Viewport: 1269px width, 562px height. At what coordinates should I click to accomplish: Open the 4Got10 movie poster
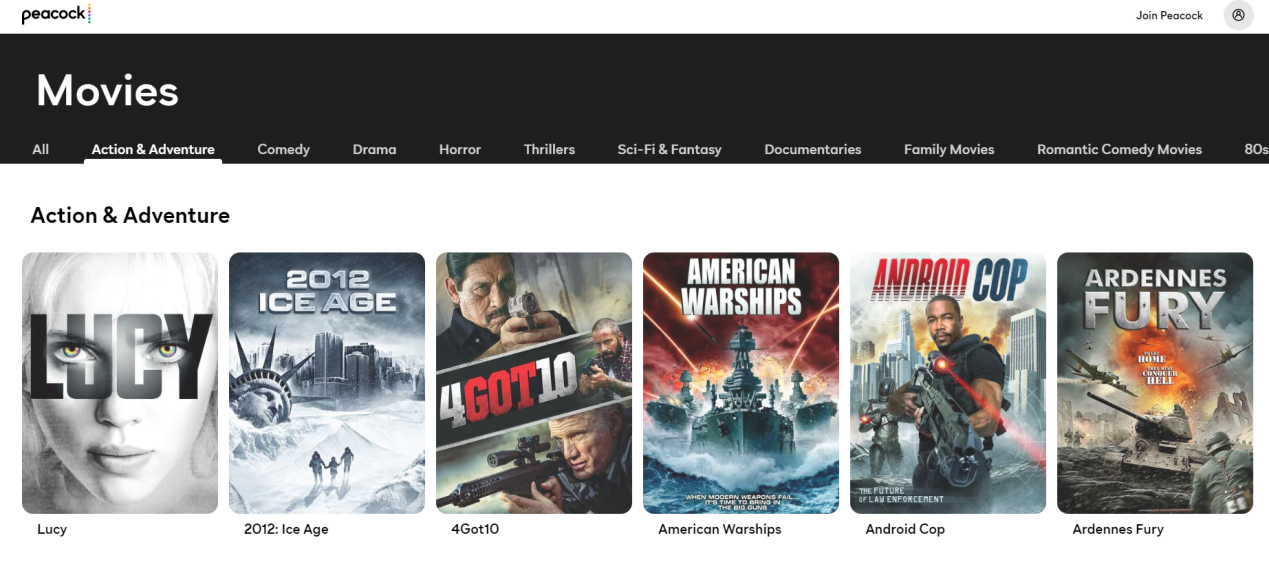(534, 383)
